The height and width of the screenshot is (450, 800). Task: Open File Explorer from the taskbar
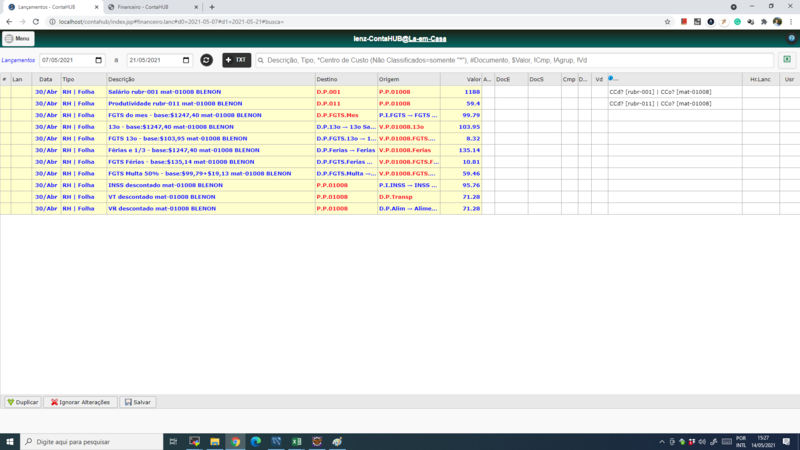click(215, 441)
